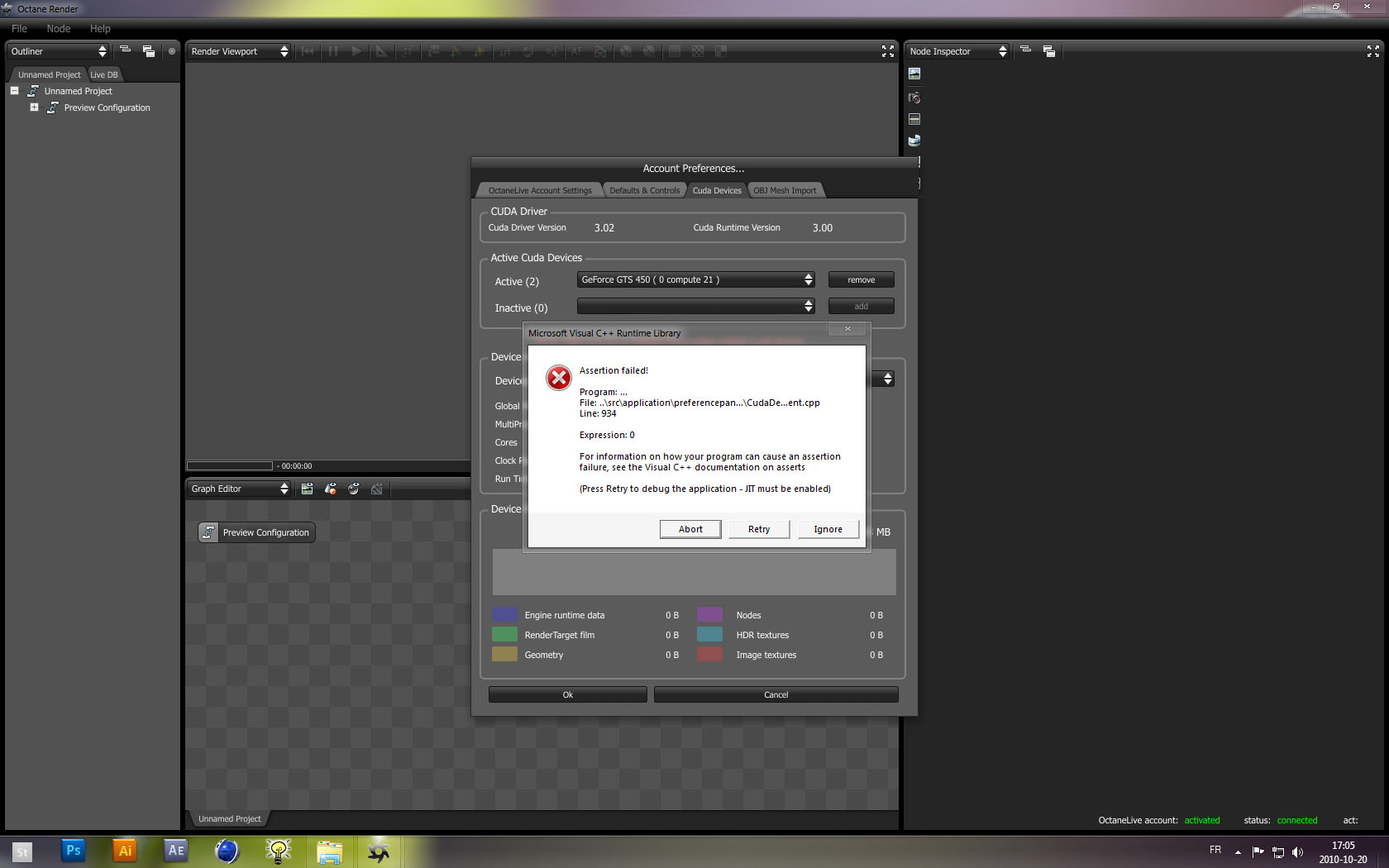1389x868 pixels.
Task: Open the File menu
Action: (19, 28)
